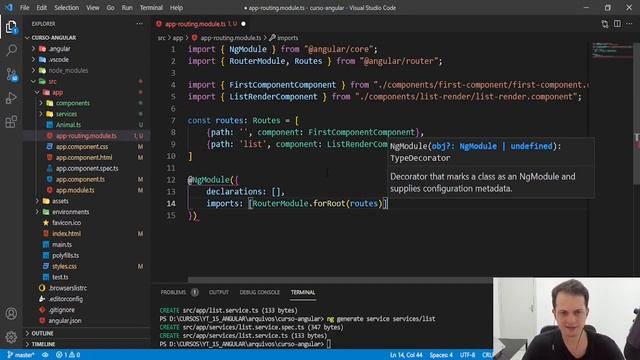
Task: Click Spaces: 4 indentation setting
Action: (x=441, y=355)
